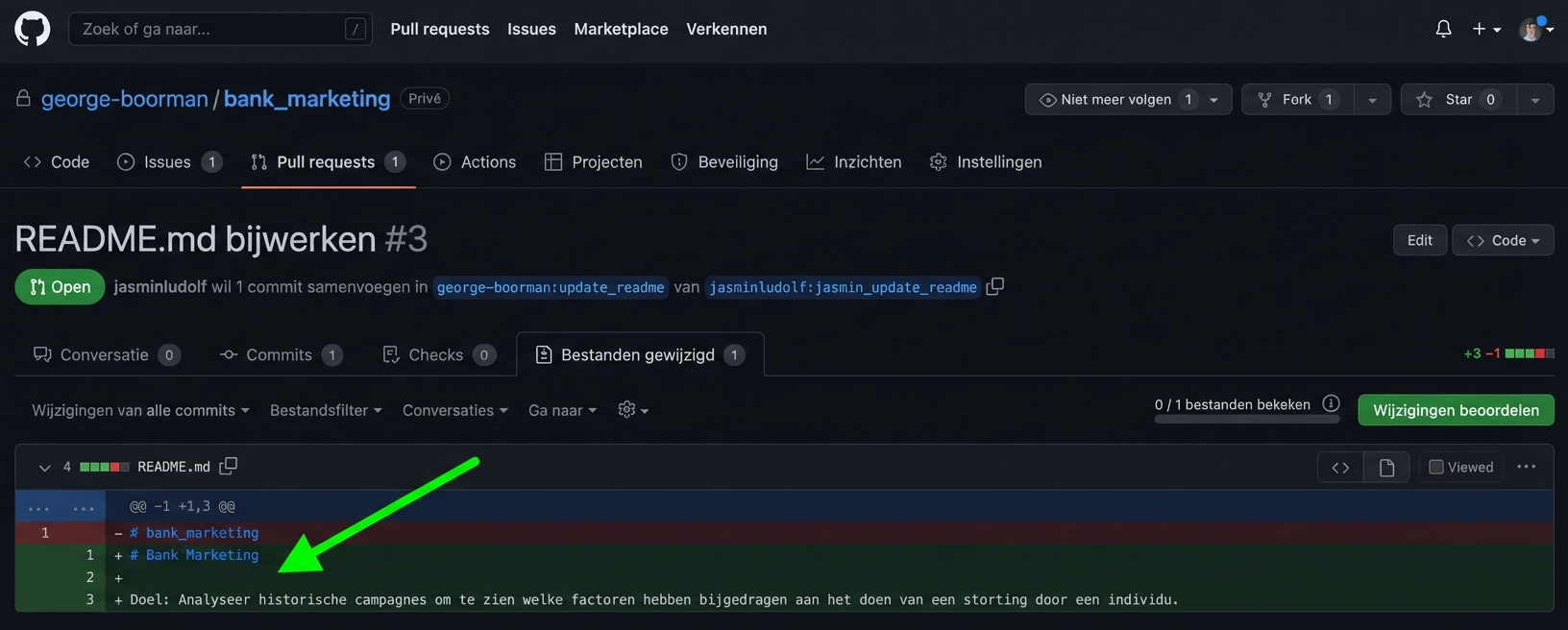Image resolution: width=1568 pixels, height=630 pixels.
Task: Collapse the README.md diff chevron
Action: point(44,468)
